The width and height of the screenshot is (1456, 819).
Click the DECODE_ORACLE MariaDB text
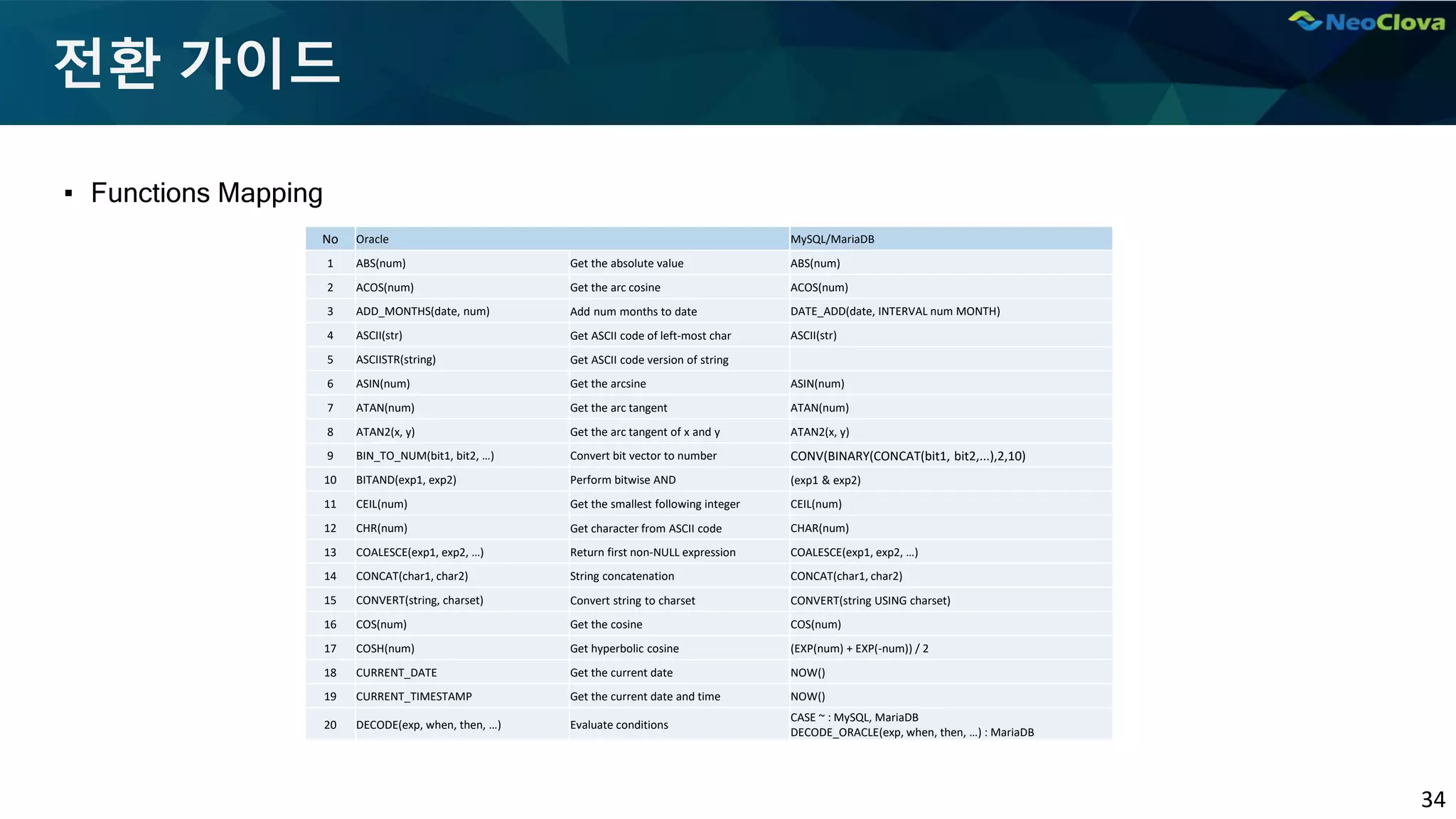(911, 733)
